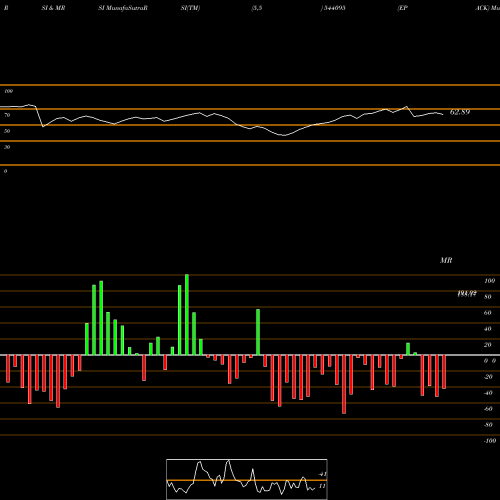Viewport: 500px width, 500px height.
Task: Click the -60 label on MR axis
Action: point(488,409)
